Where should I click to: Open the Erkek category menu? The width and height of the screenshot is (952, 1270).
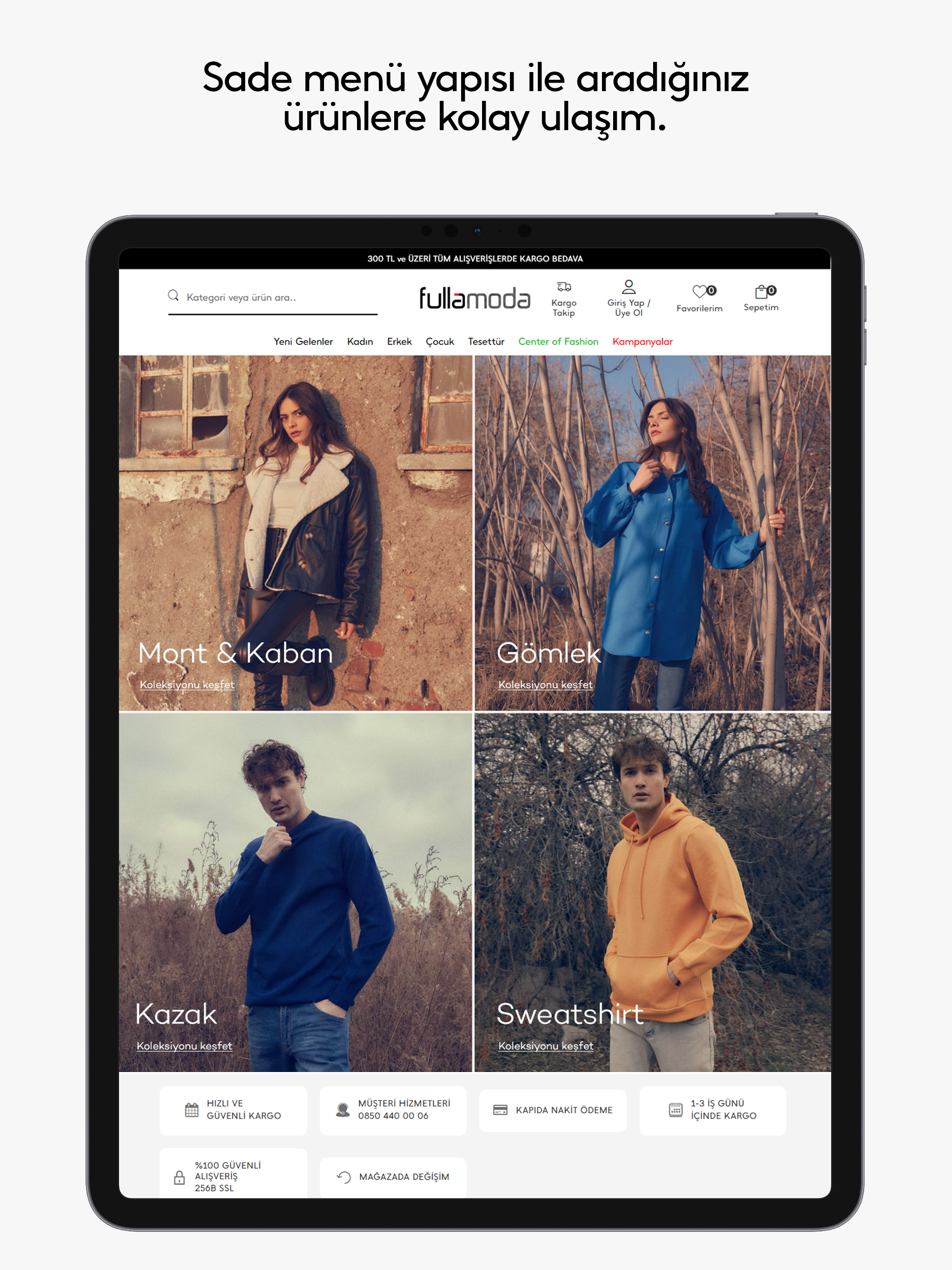pos(399,342)
